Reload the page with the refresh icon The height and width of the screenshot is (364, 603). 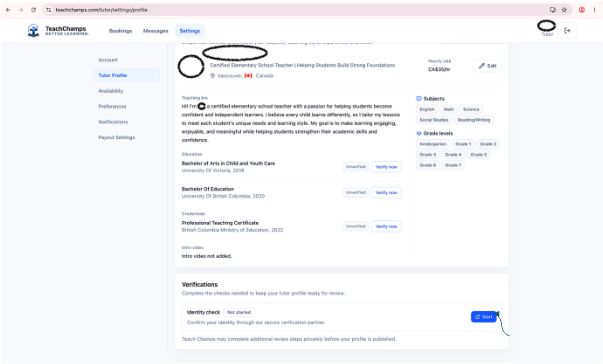tap(33, 10)
